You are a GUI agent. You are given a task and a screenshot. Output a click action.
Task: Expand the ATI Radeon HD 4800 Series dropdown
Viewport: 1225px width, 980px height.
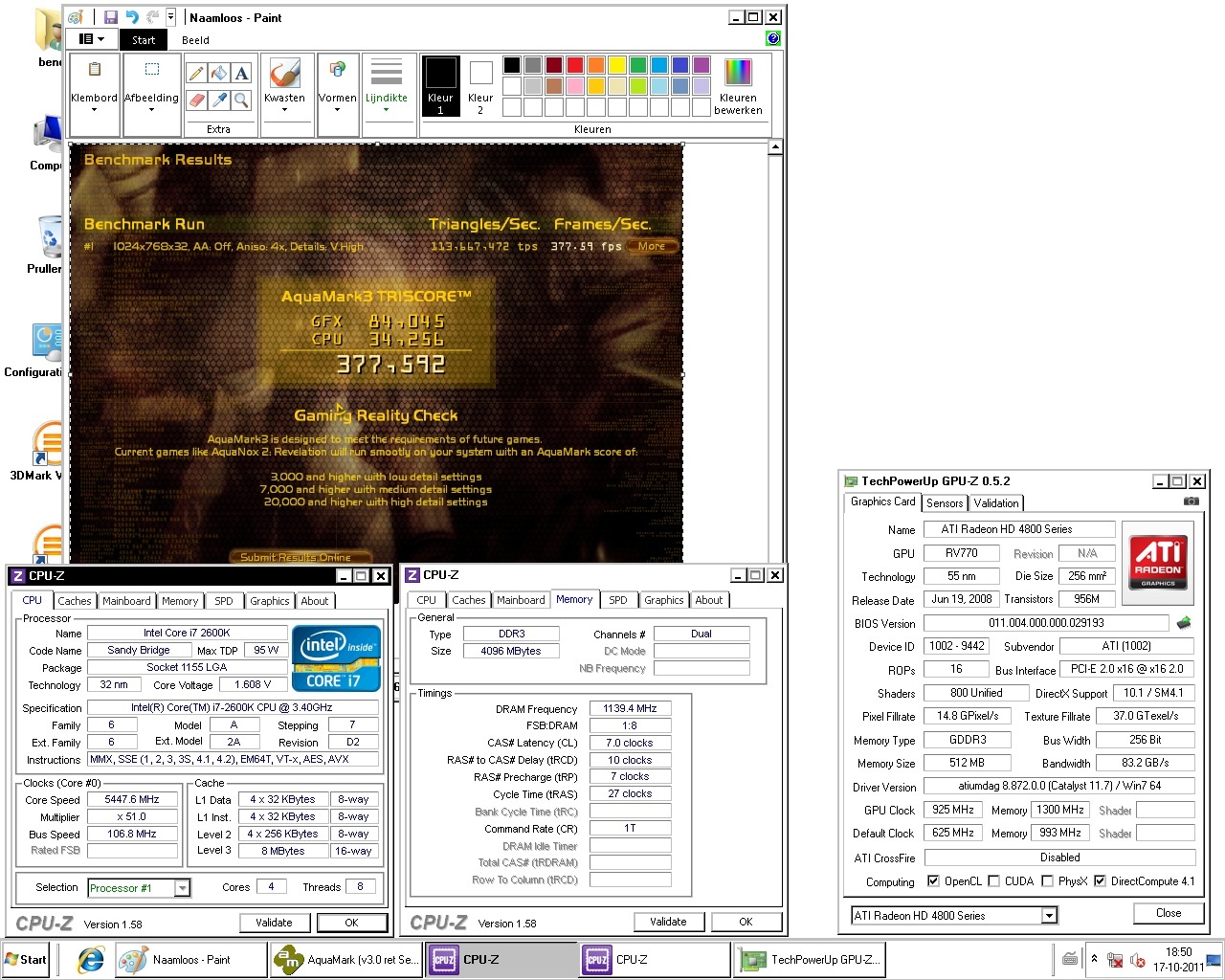[1049, 916]
